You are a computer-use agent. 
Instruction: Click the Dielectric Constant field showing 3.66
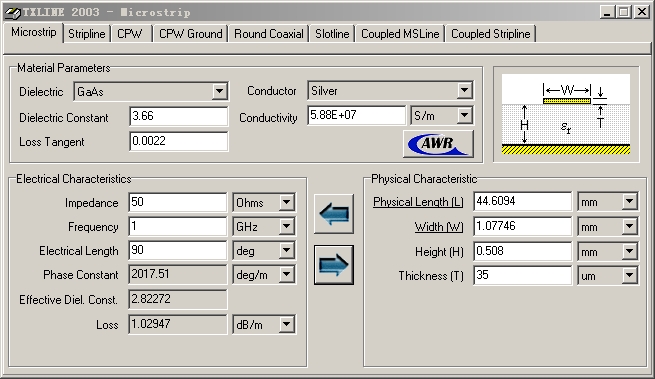click(x=178, y=116)
